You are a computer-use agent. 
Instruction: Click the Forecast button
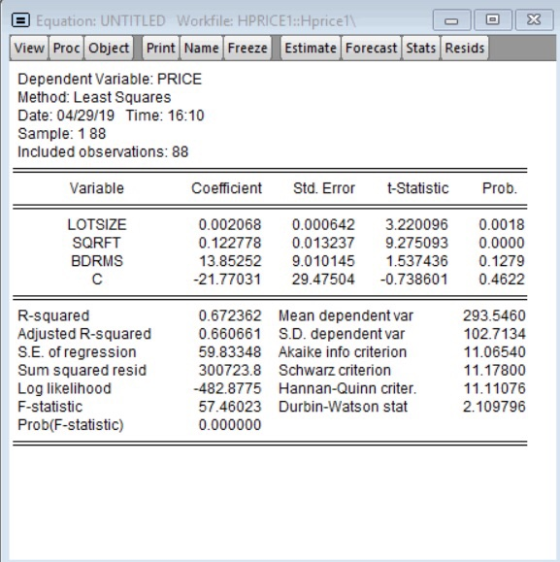[371, 48]
